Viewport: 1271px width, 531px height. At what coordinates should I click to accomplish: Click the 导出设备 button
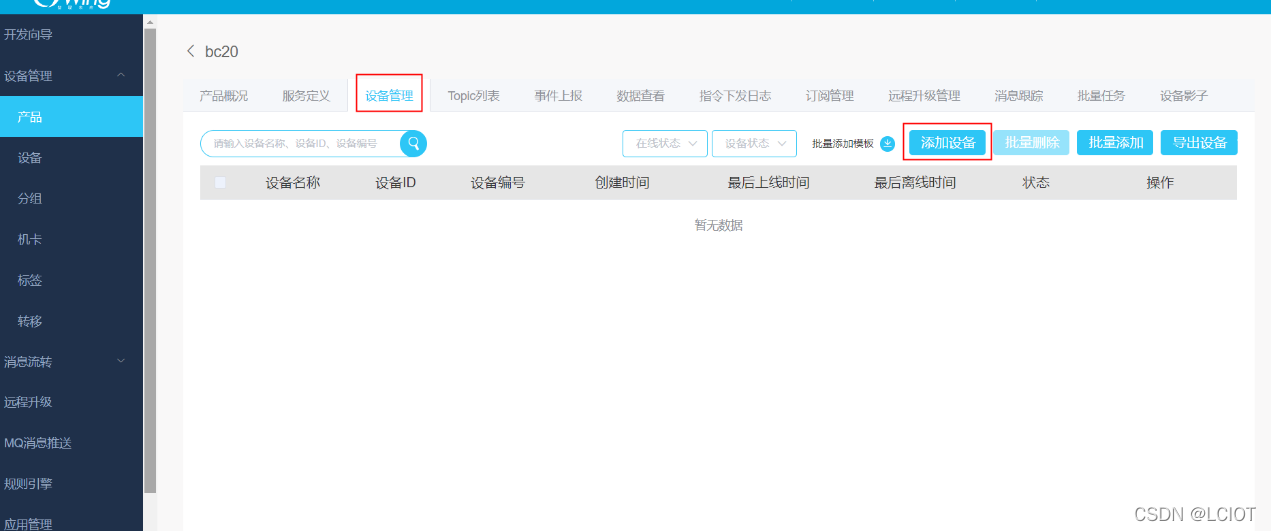1200,143
